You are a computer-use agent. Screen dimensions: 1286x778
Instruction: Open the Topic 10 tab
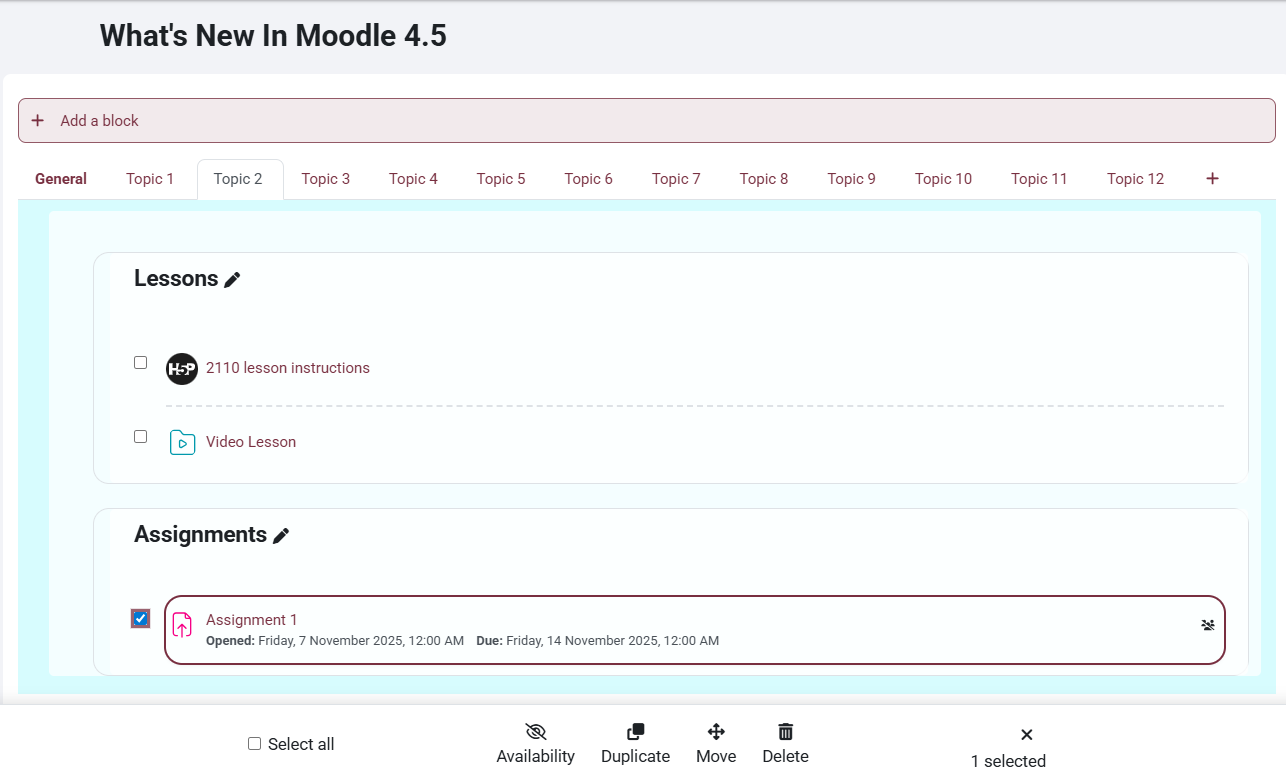pyautogui.click(x=944, y=179)
